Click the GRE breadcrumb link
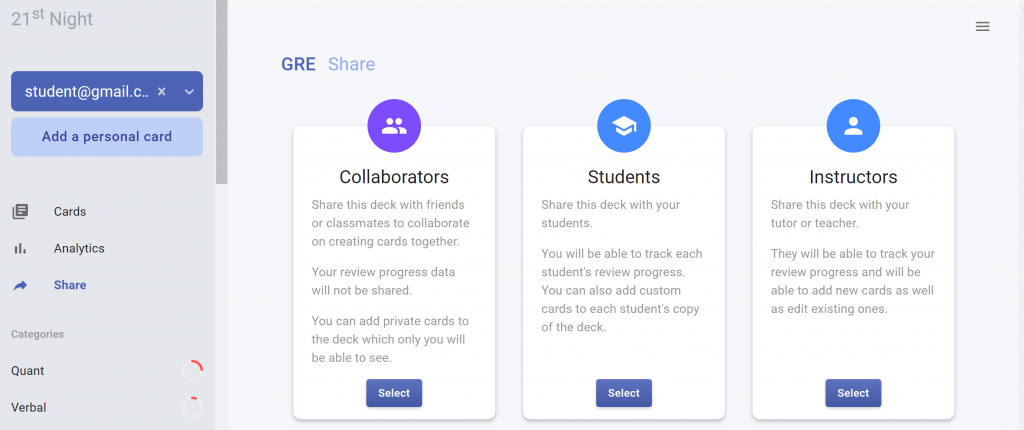The width and height of the screenshot is (1024, 430). [298, 64]
